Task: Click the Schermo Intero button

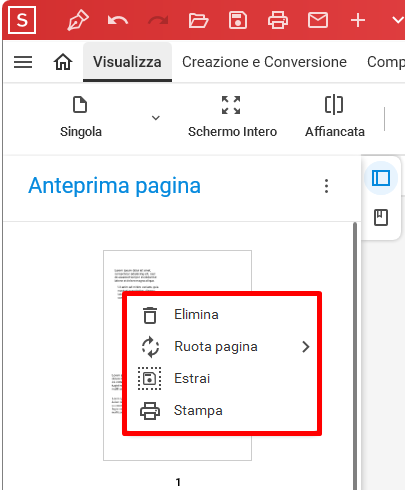Action: tap(232, 117)
